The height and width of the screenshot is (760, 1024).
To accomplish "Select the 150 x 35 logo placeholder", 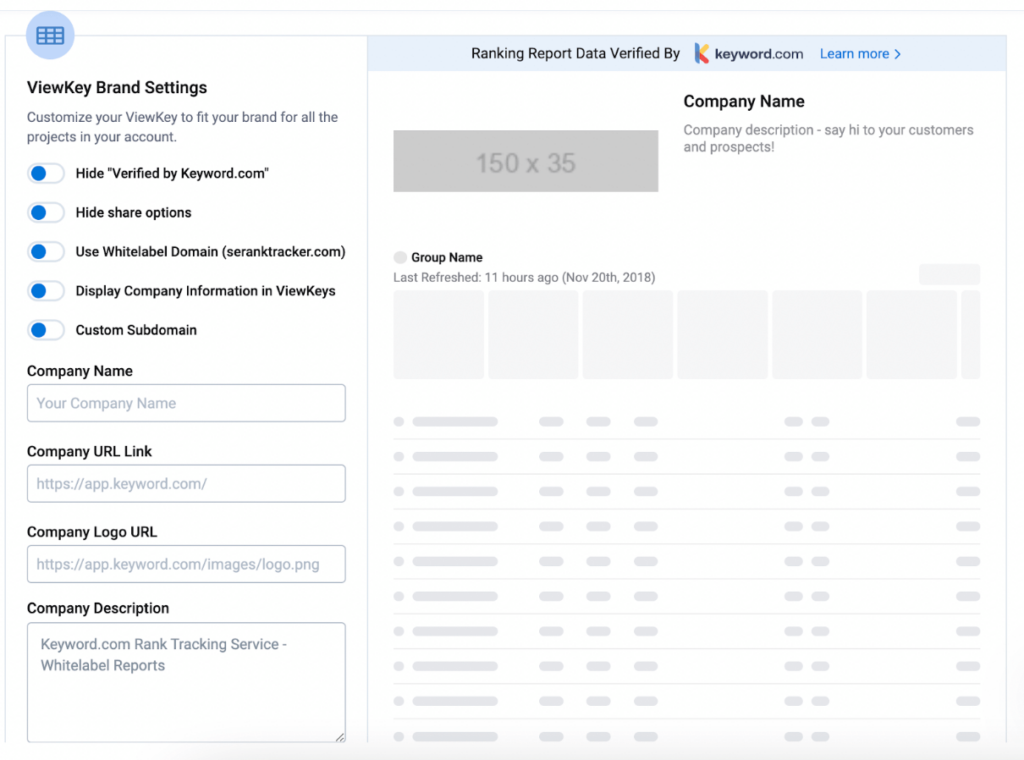I will (525, 161).
